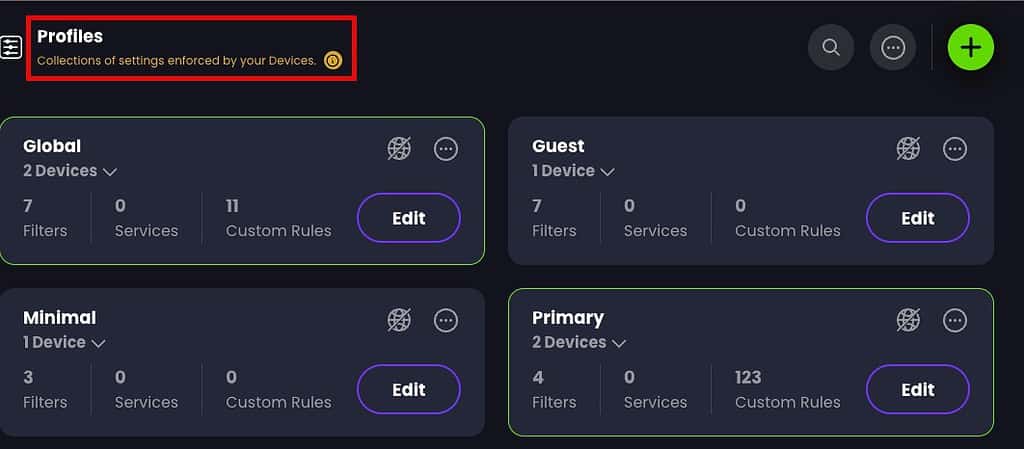Viewport: 1024px width, 449px height.
Task: Expand Primary's 2 Devices dropdown
Action: [579, 342]
